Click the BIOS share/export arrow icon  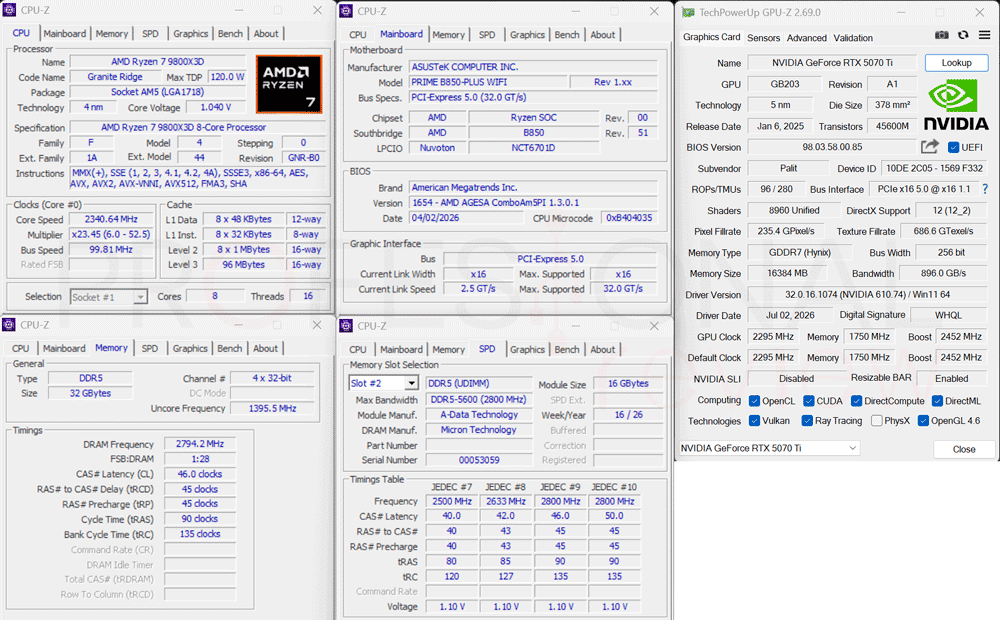coord(930,147)
